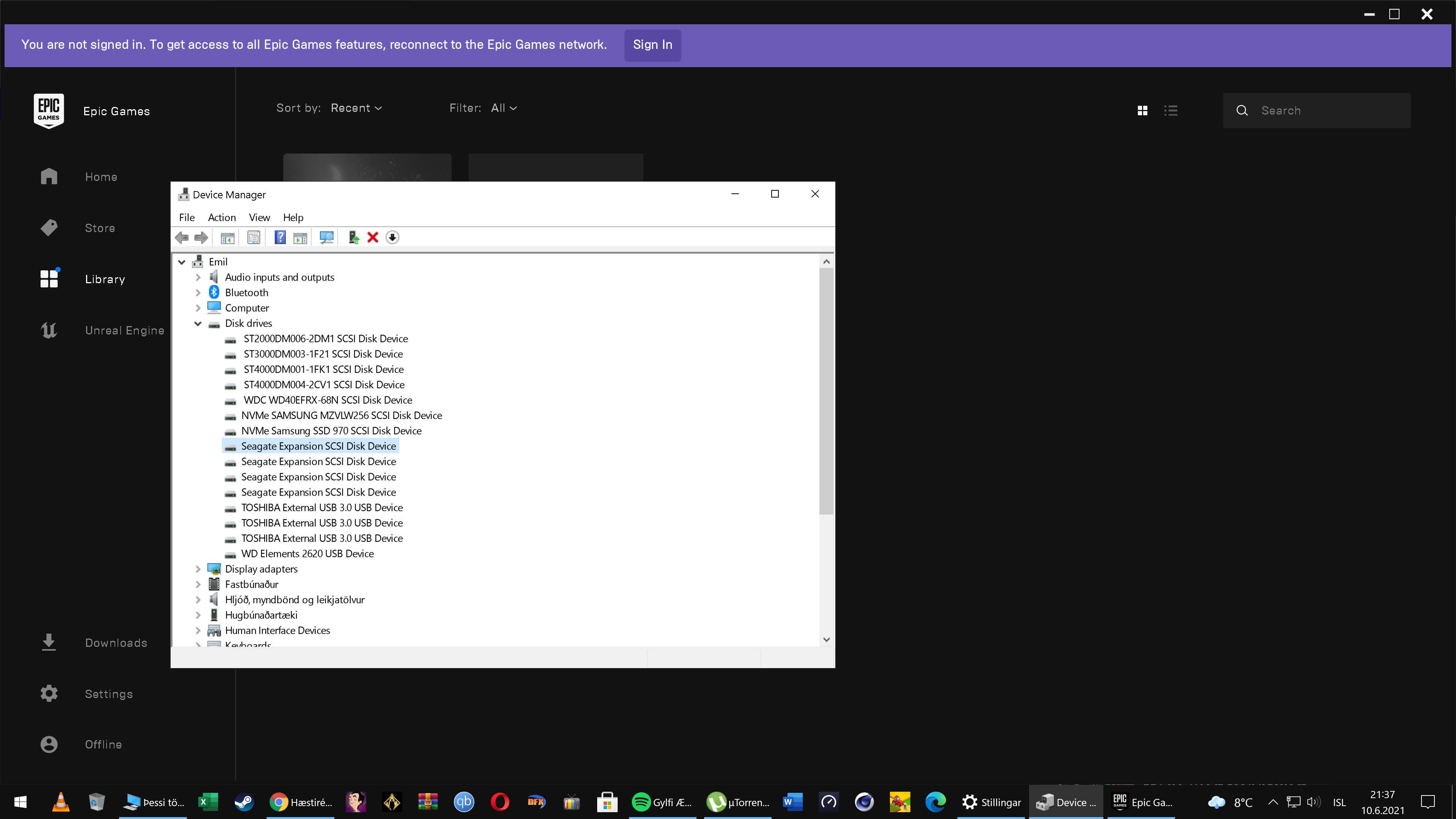Expand the Display adapters category
This screenshot has width=1456, height=819.
tap(198, 569)
